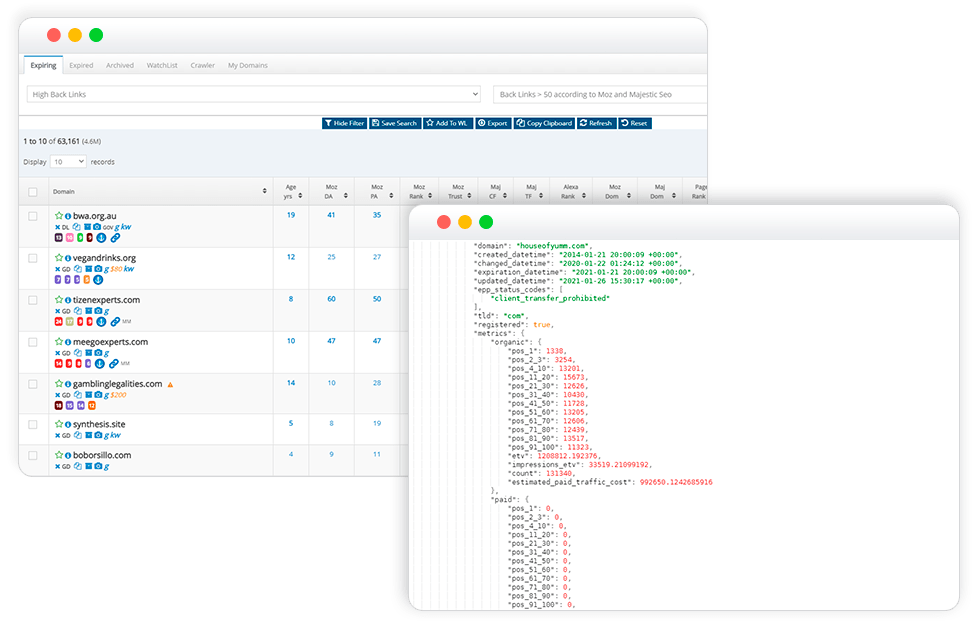The width and height of the screenshot is (975, 625).
Task: Switch to the WatchList tab
Action: [162, 65]
